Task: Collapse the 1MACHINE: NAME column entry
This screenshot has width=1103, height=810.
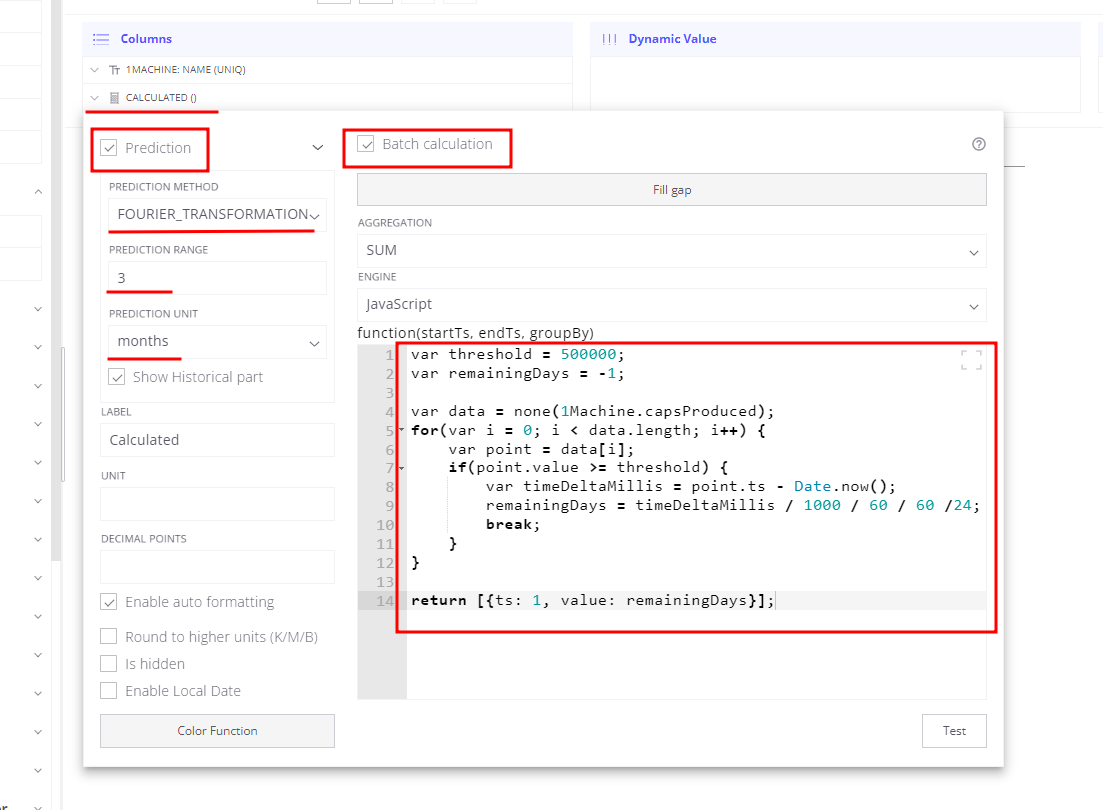Action: (94, 69)
